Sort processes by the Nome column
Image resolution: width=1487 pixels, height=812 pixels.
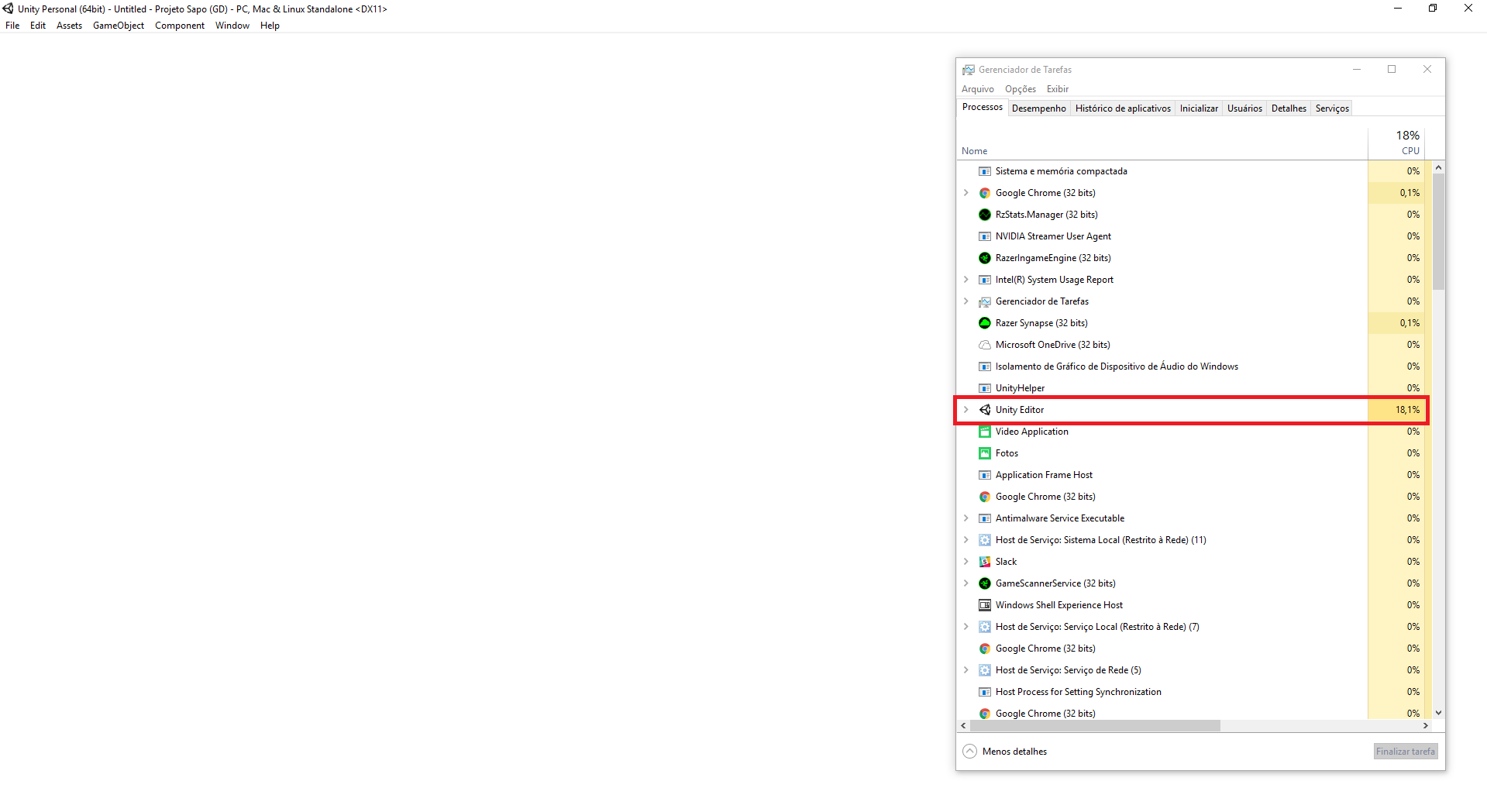(1162, 144)
